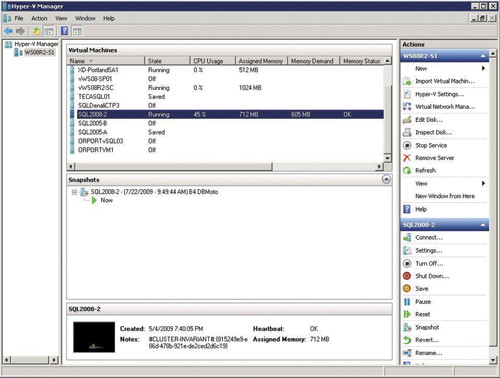The image size is (500, 378).
Task: Open the Help menu in menu bar
Action: 109,18
